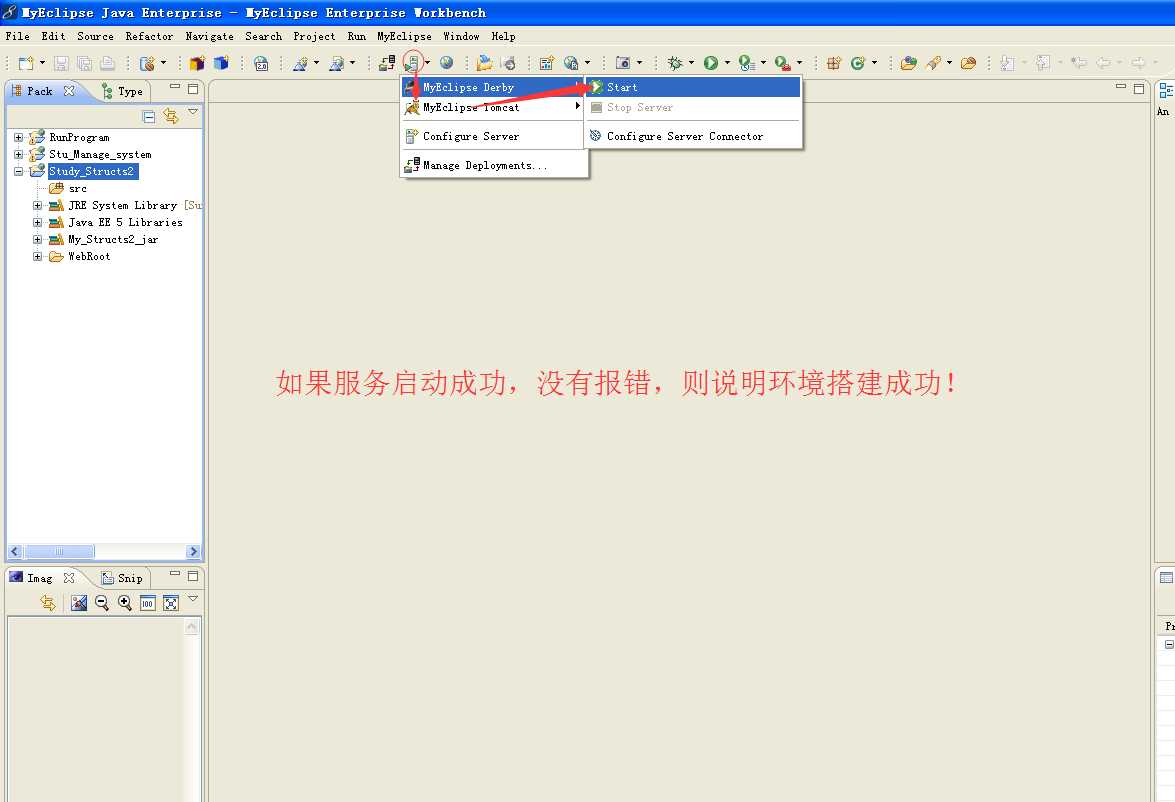This screenshot has height=802, width=1175.
Task: Click the EJB 2.0 toolbar icon
Action: [261, 64]
